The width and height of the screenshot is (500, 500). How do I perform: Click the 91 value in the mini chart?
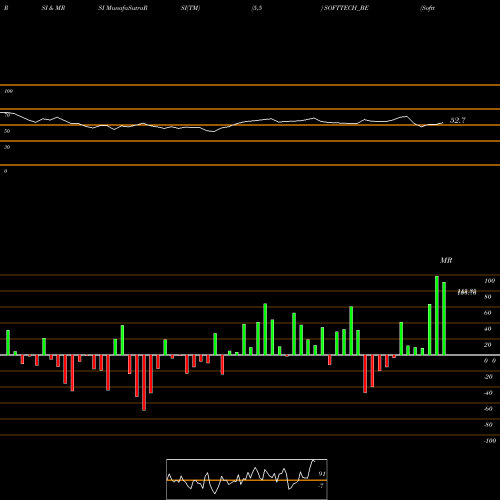click(322, 474)
